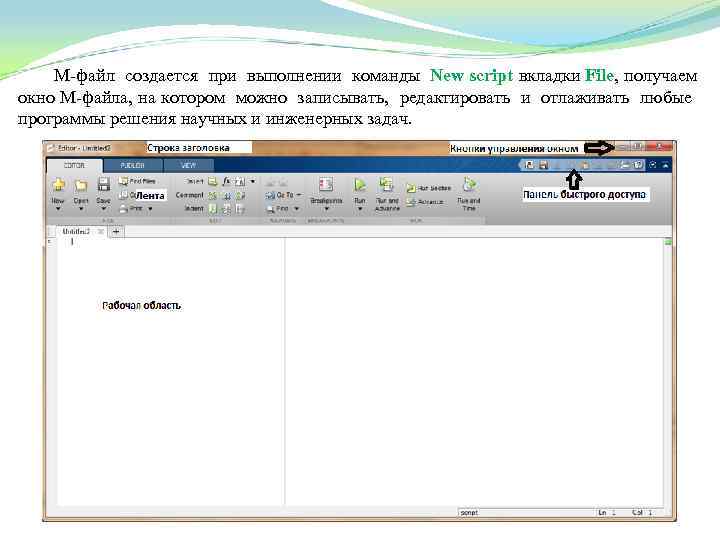Click the first quick access toolbar icon
This screenshot has width=720, height=540.
coord(529,165)
